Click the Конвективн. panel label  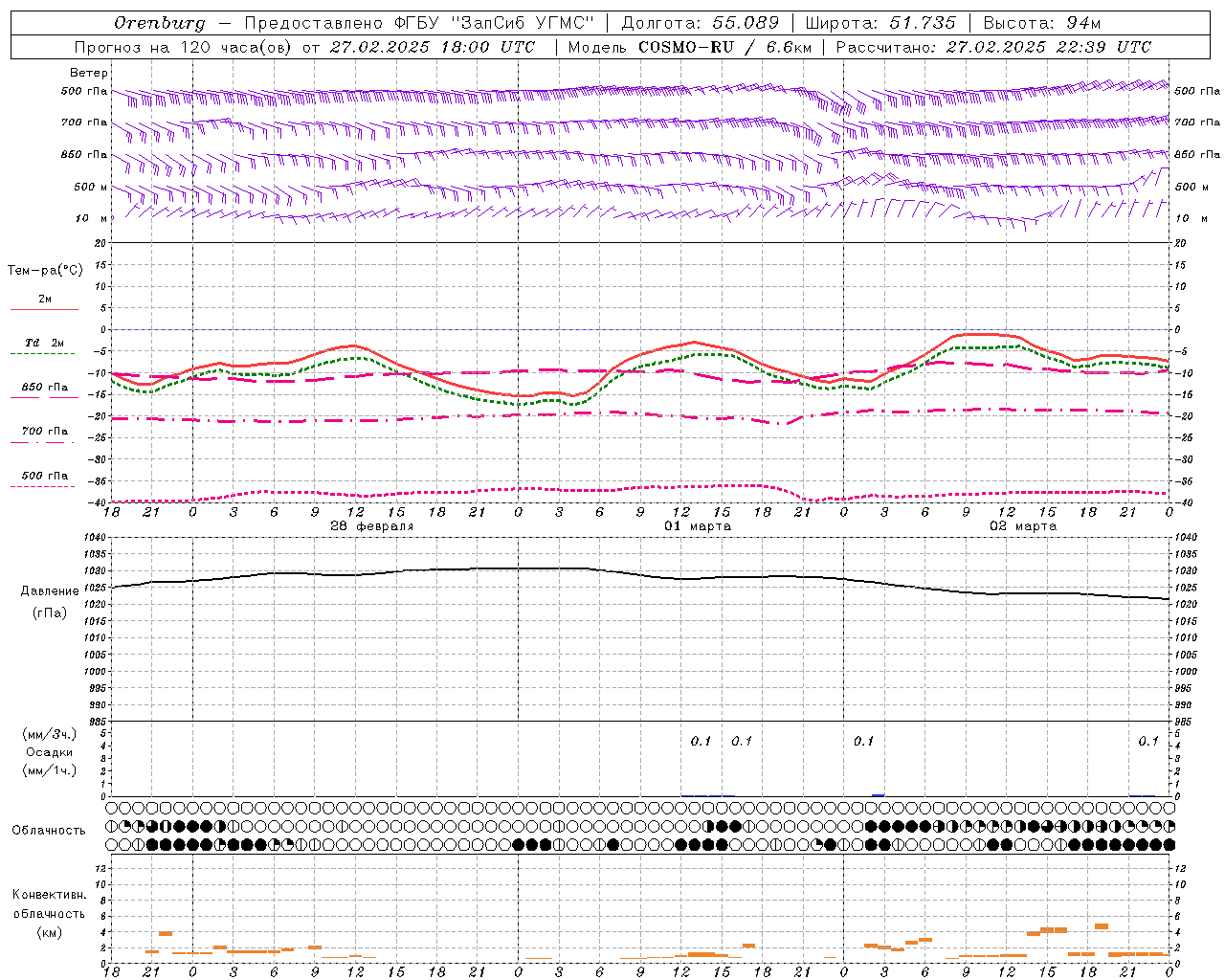(x=49, y=895)
